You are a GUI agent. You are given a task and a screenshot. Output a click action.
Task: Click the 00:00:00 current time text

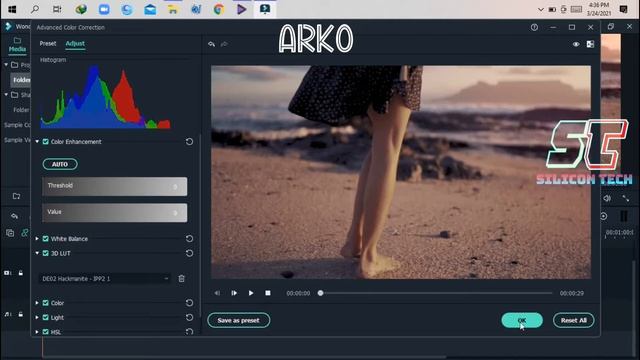click(298, 293)
